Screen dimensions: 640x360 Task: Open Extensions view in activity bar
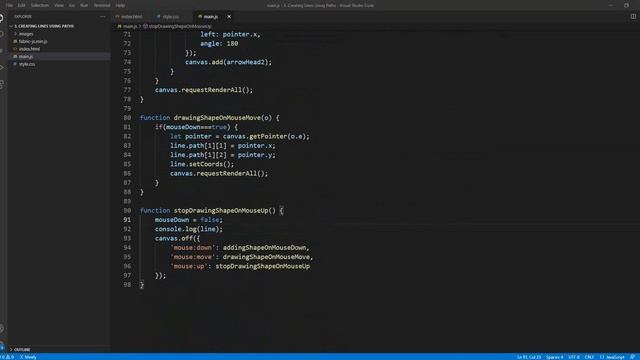click(x=2, y=84)
